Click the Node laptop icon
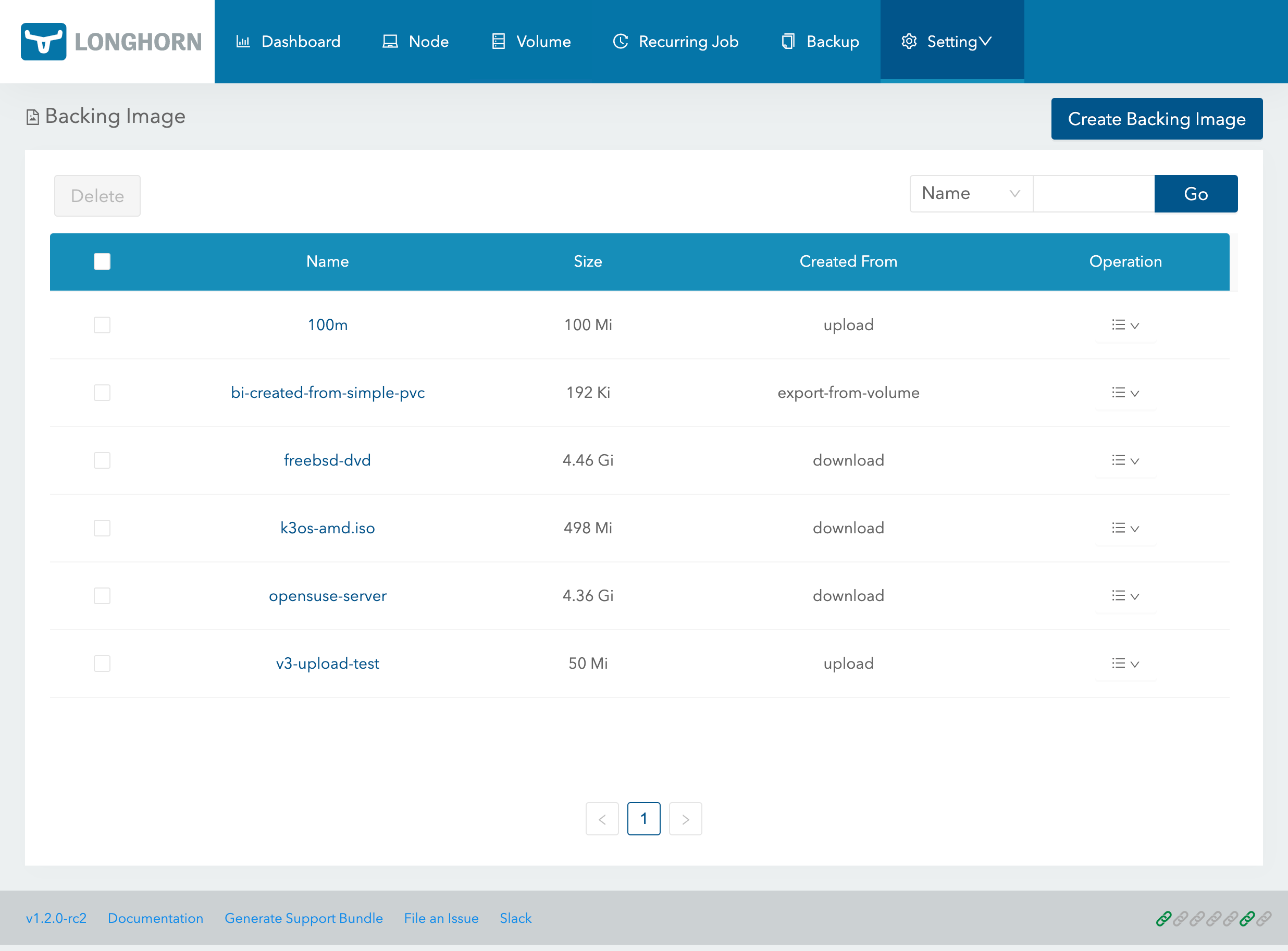Viewport: 1288px width, 951px height. (390, 42)
